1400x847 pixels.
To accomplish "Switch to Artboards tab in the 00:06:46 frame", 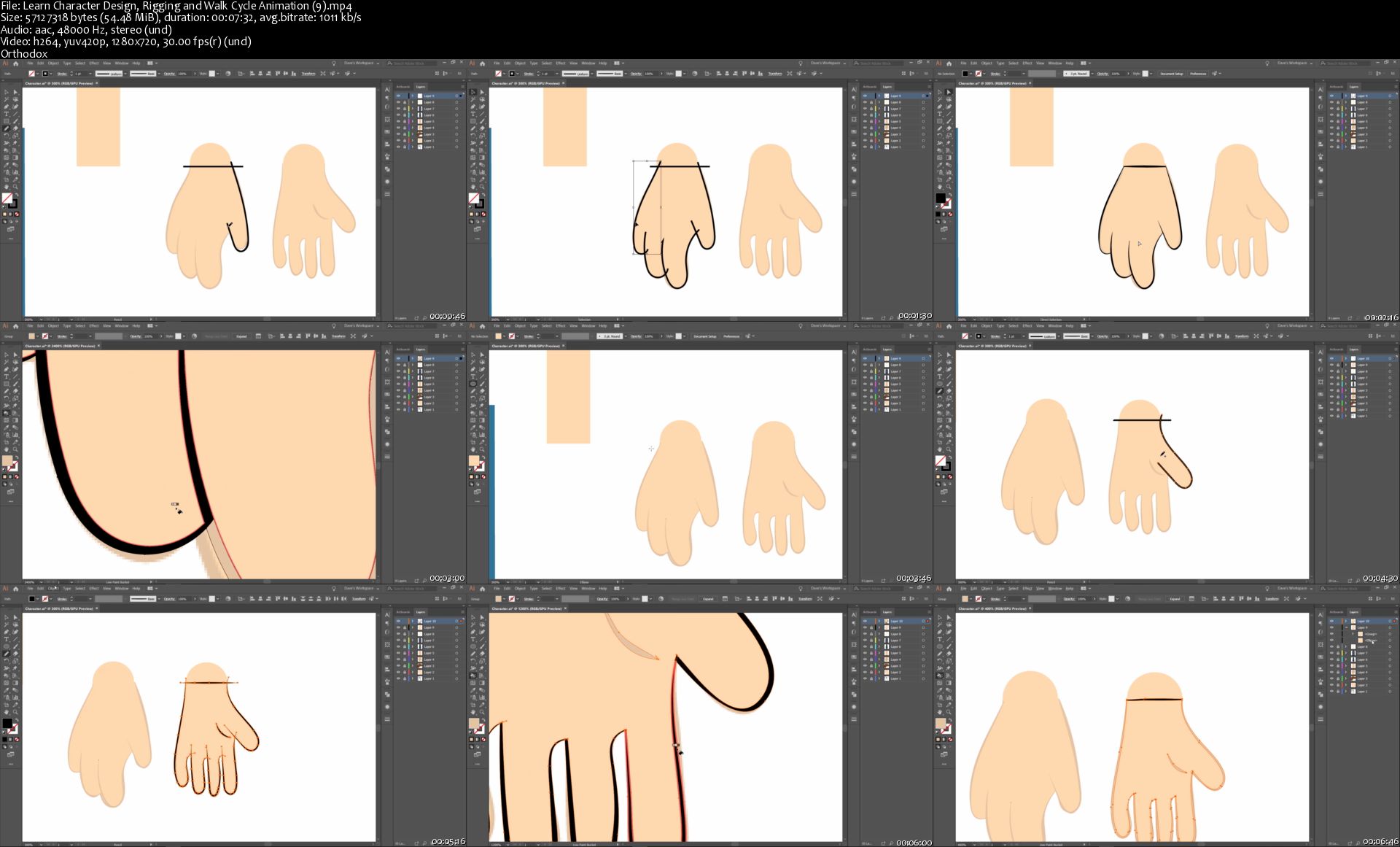I will [1337, 612].
